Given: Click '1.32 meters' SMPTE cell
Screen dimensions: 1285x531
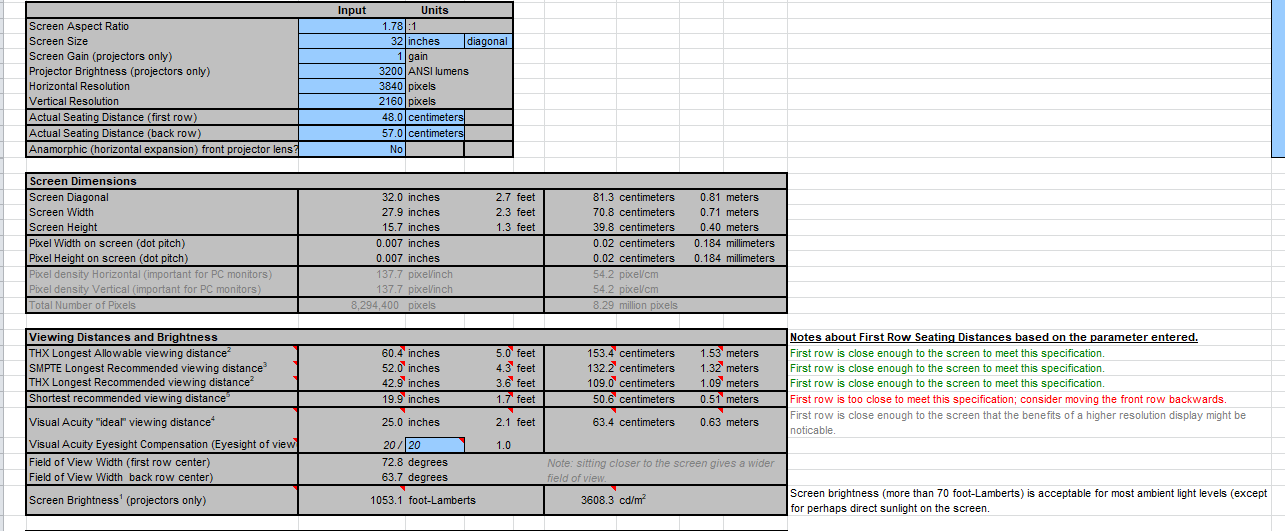Looking at the screenshot, I should pyautogui.click(x=729, y=368).
